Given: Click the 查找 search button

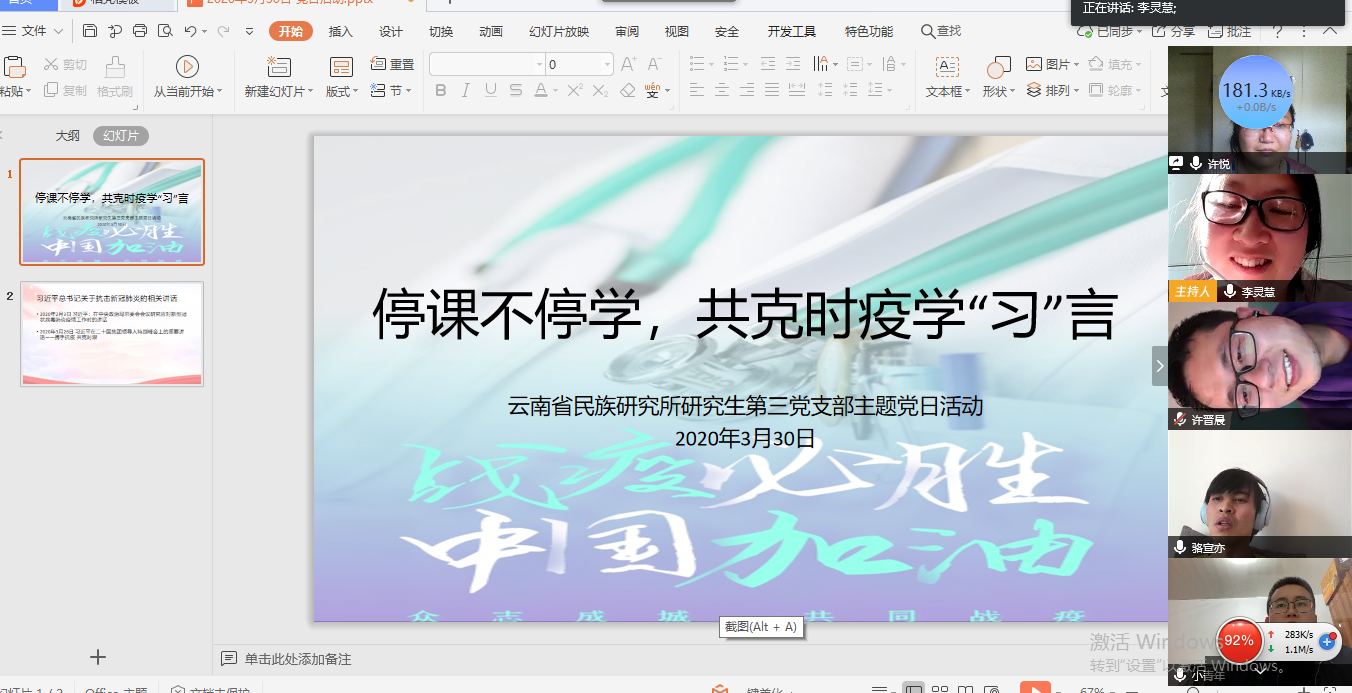Looking at the screenshot, I should 941,31.
